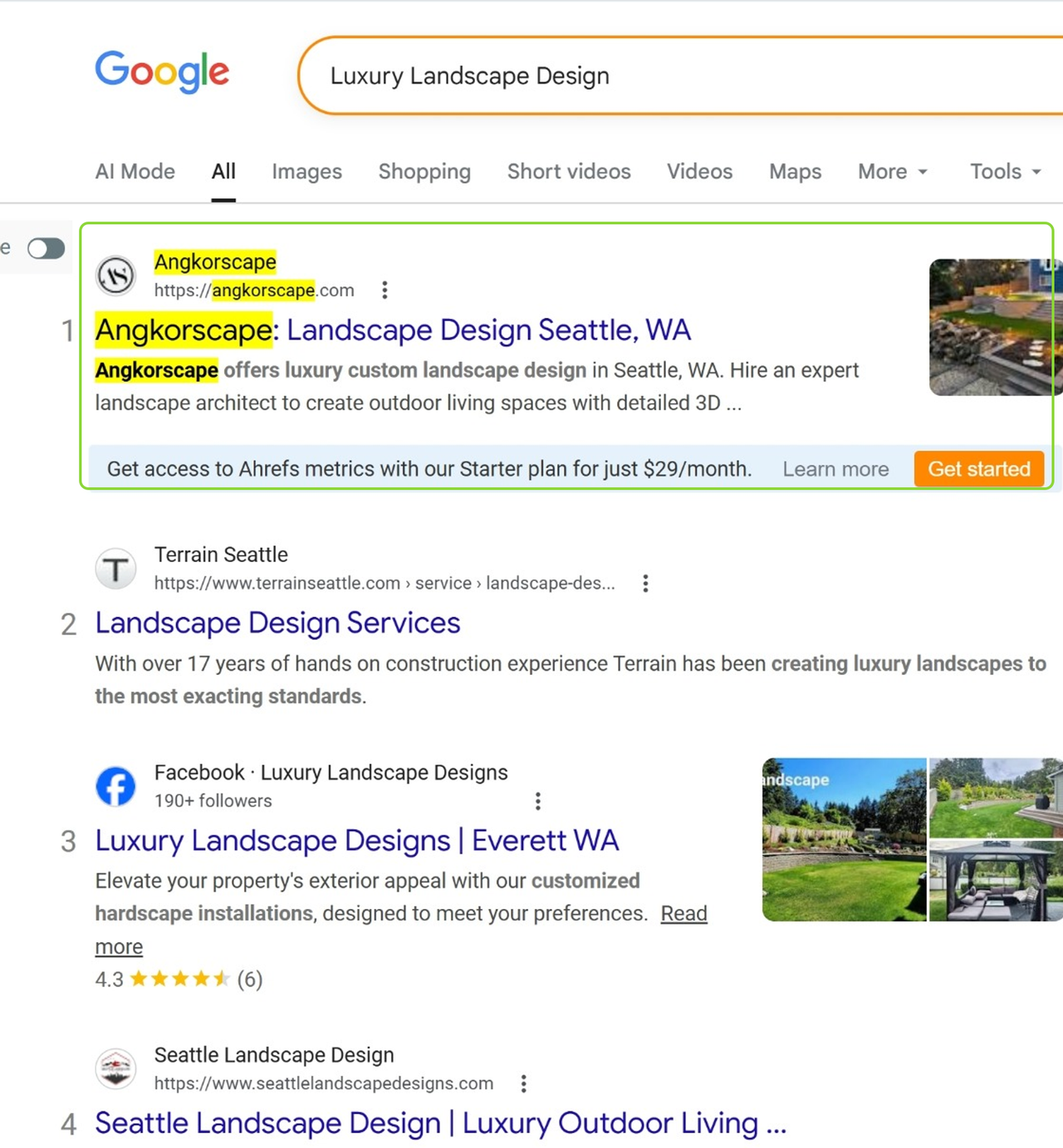Open Seattle Landscape Design | Luxury Outdoor Living result
Viewport: 1063px width, 1148px height.
pos(441,1123)
